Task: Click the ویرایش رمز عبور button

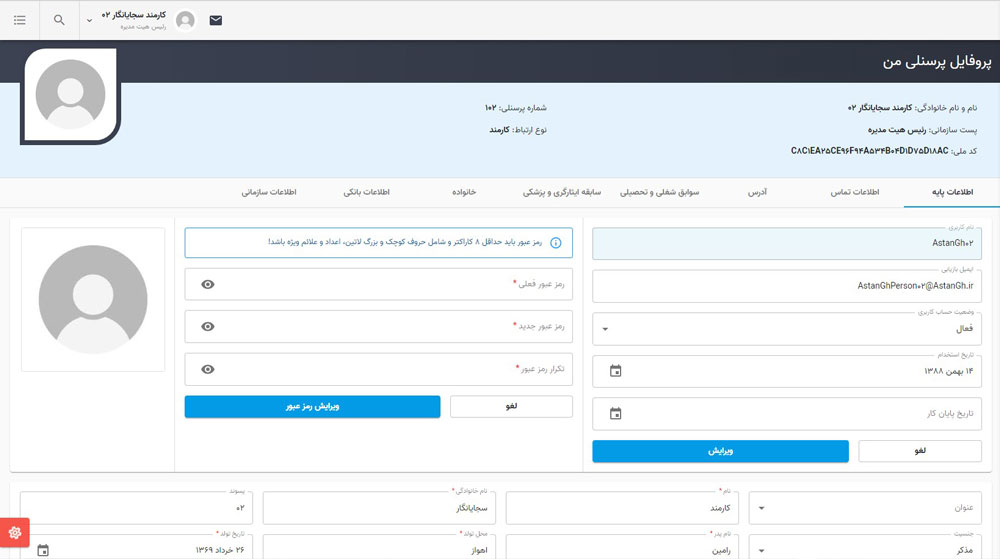Action: 312,407
